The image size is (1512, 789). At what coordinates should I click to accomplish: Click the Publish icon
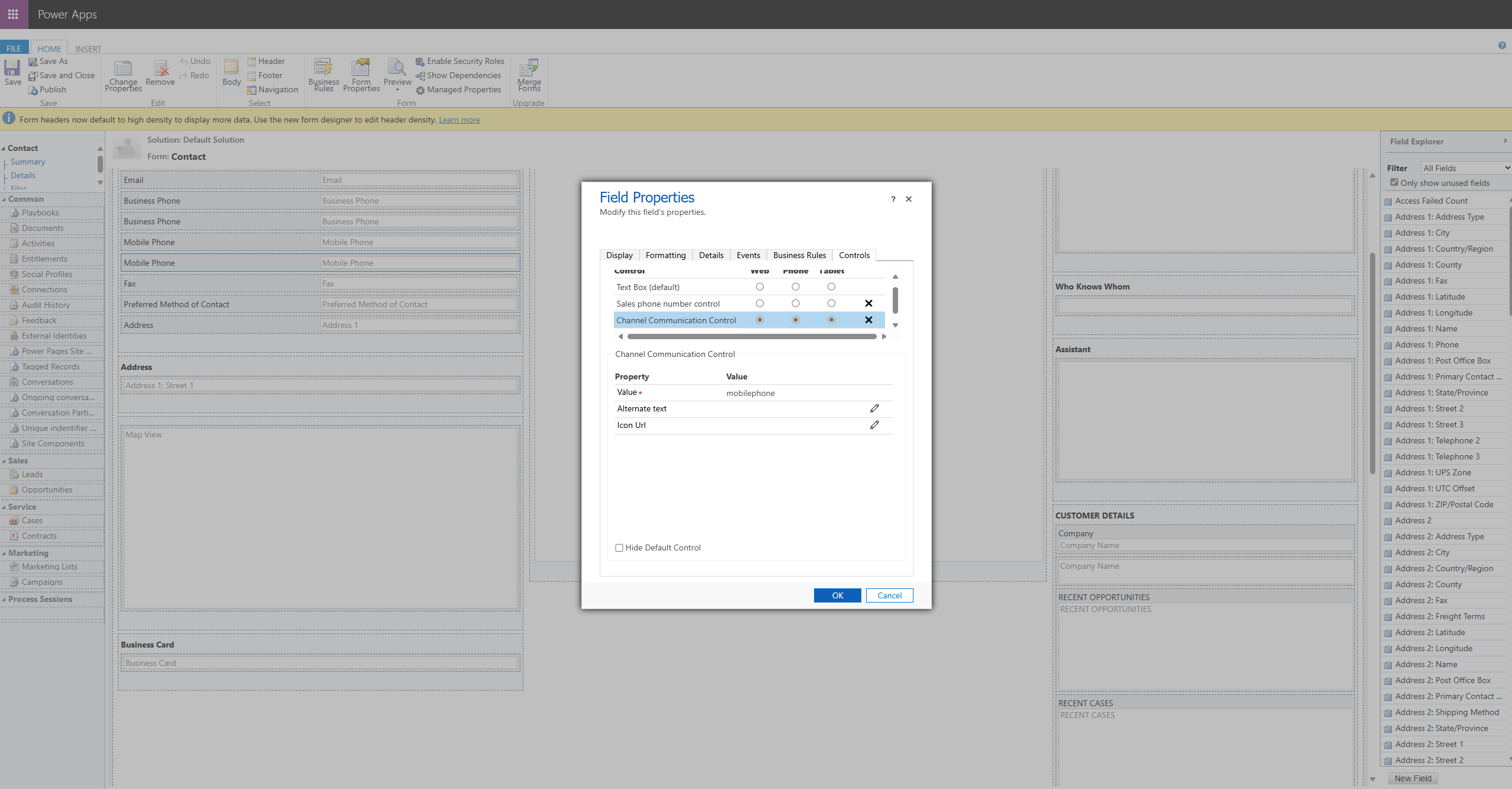pyautogui.click(x=34, y=90)
